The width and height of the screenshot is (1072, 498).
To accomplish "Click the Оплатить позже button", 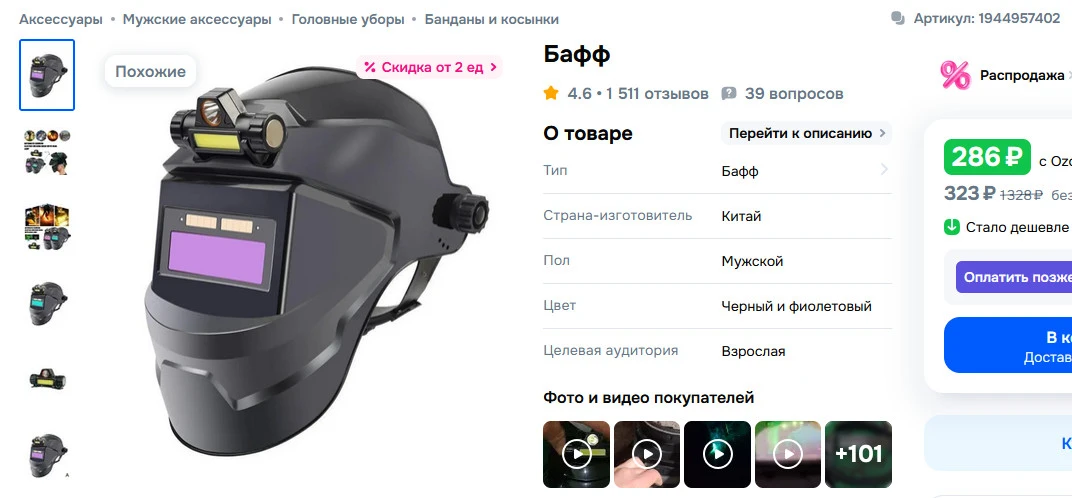I will click(x=1014, y=277).
